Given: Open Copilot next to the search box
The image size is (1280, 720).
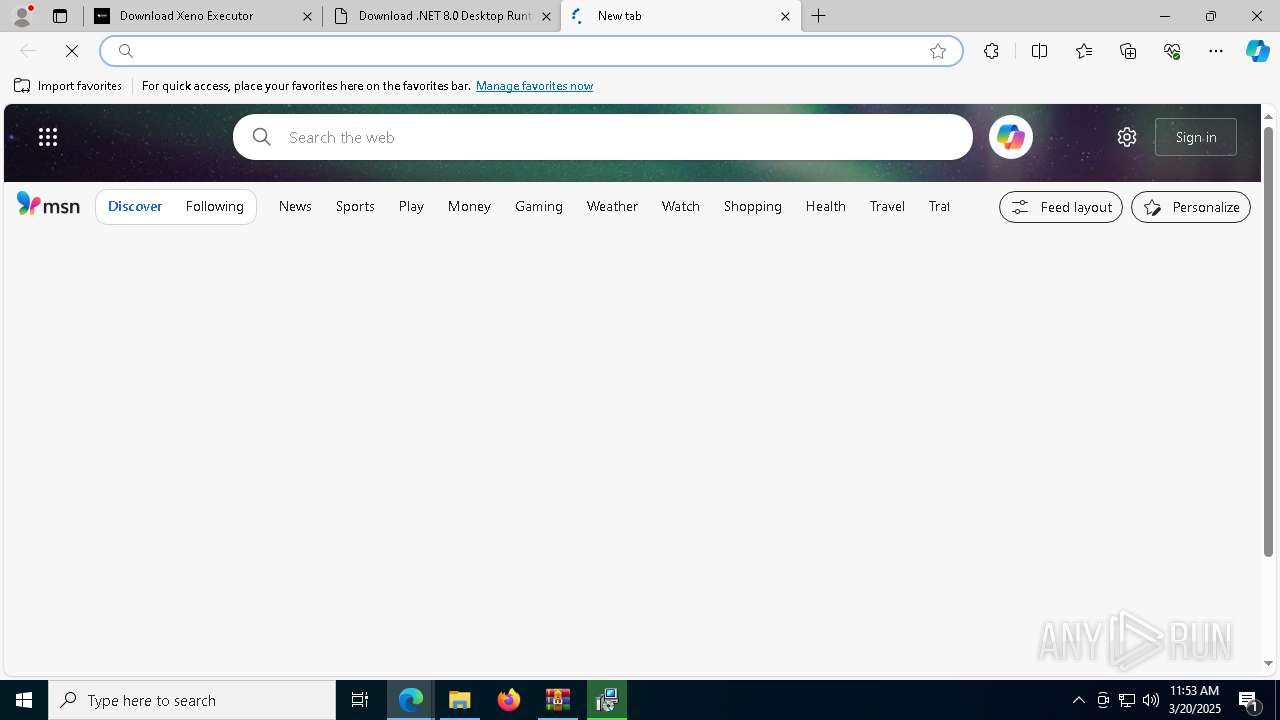Looking at the screenshot, I should pyautogui.click(x=1011, y=137).
